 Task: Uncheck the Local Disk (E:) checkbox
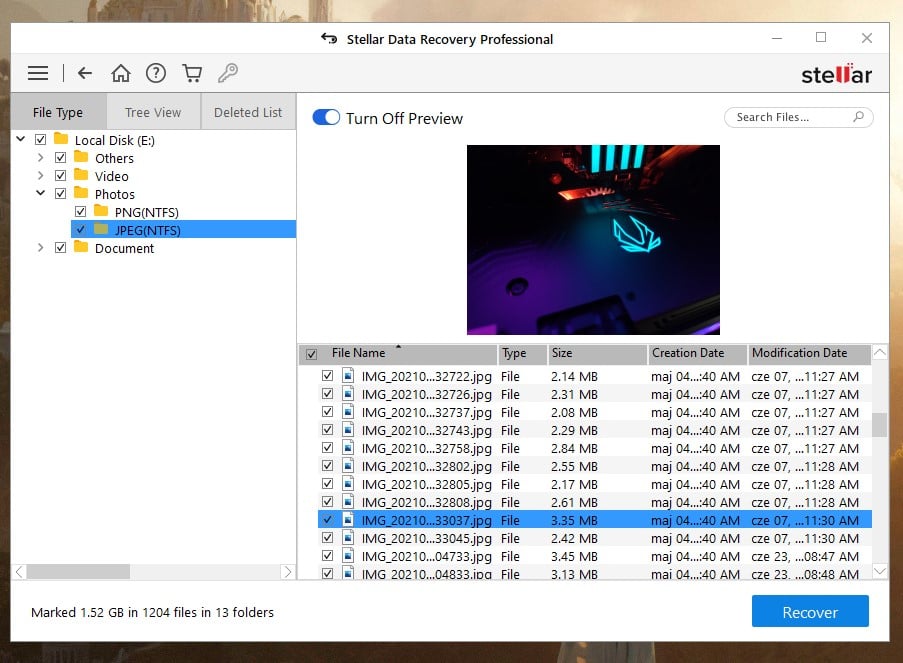pos(40,139)
